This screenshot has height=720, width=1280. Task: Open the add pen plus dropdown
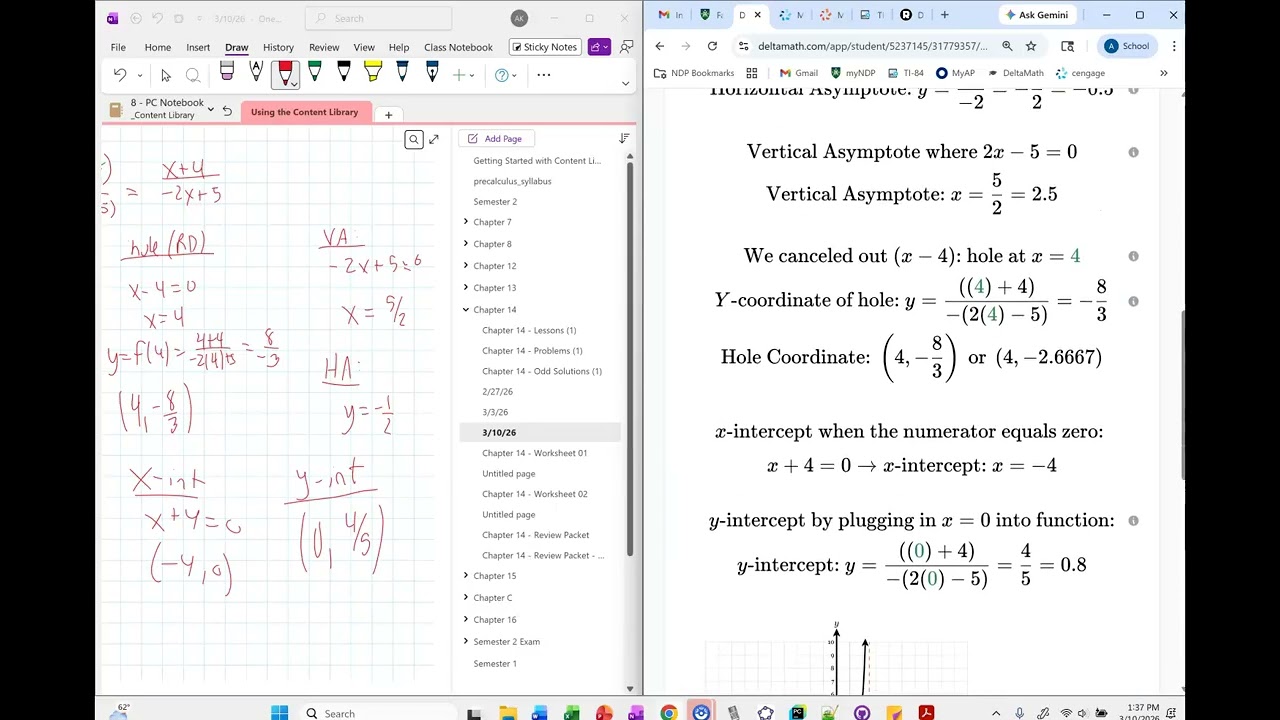[463, 75]
